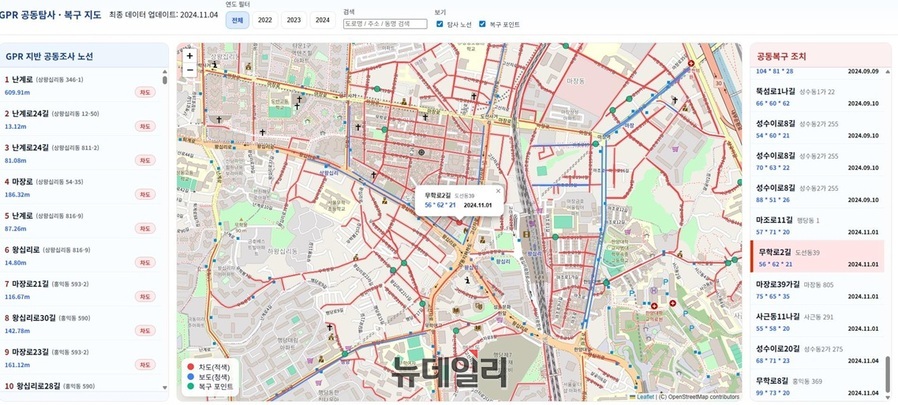The image size is (898, 405).
Task: Filter the data by year 2022
Action: point(265,20)
